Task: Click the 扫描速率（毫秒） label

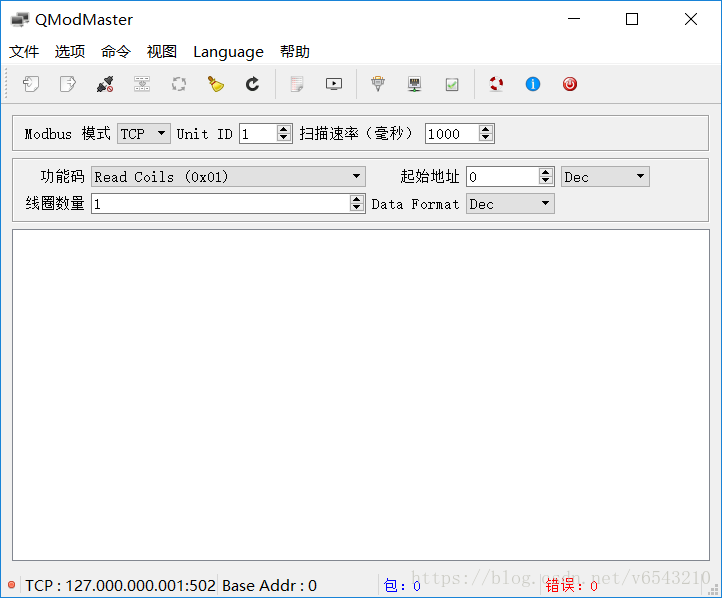Action: 357,134
